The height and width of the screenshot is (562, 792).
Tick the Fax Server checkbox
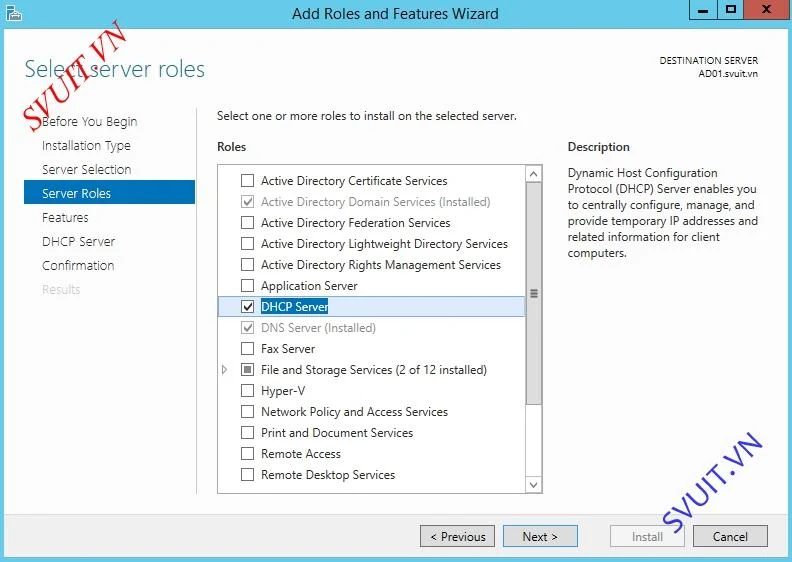tap(248, 348)
